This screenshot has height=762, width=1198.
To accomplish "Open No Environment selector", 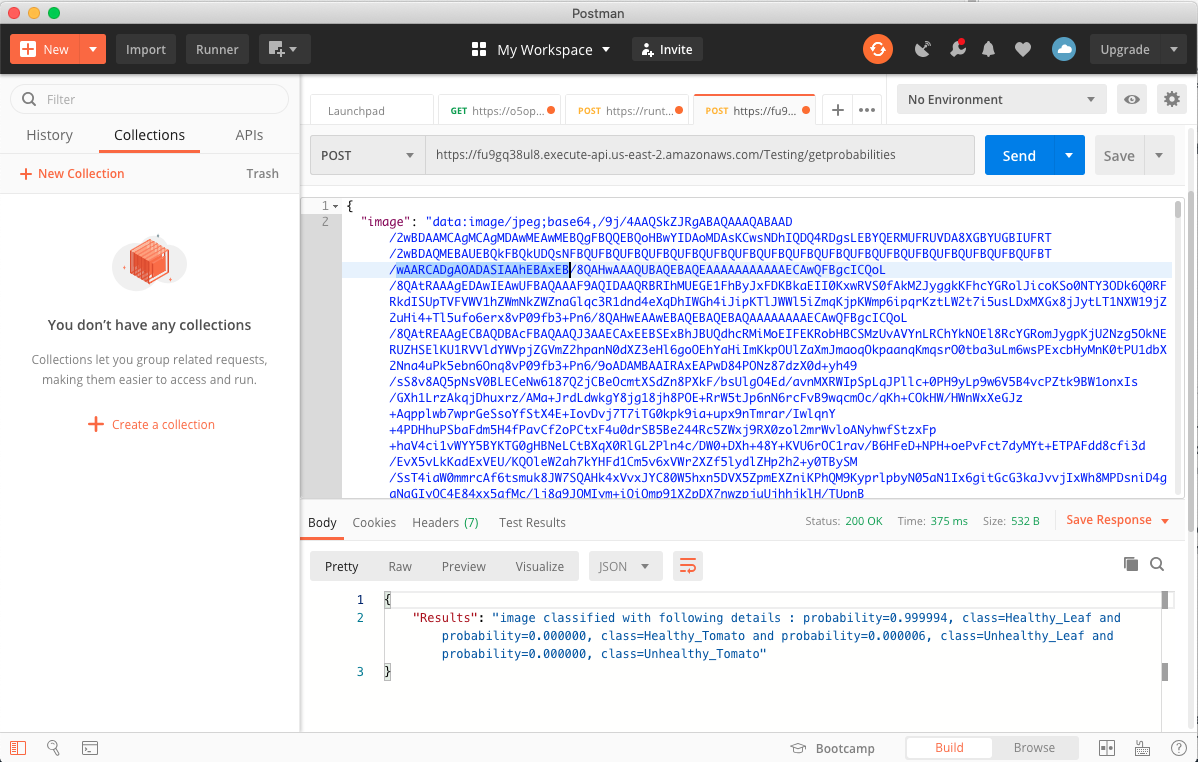I will pyautogui.click(x=1001, y=99).
